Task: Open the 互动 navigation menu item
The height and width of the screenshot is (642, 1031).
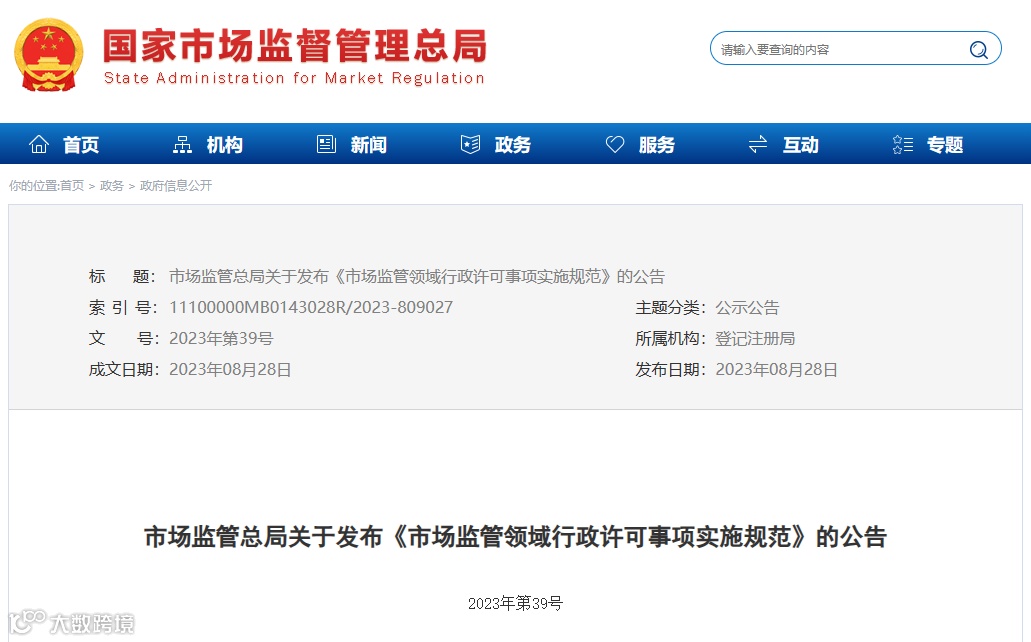Action: tap(801, 145)
